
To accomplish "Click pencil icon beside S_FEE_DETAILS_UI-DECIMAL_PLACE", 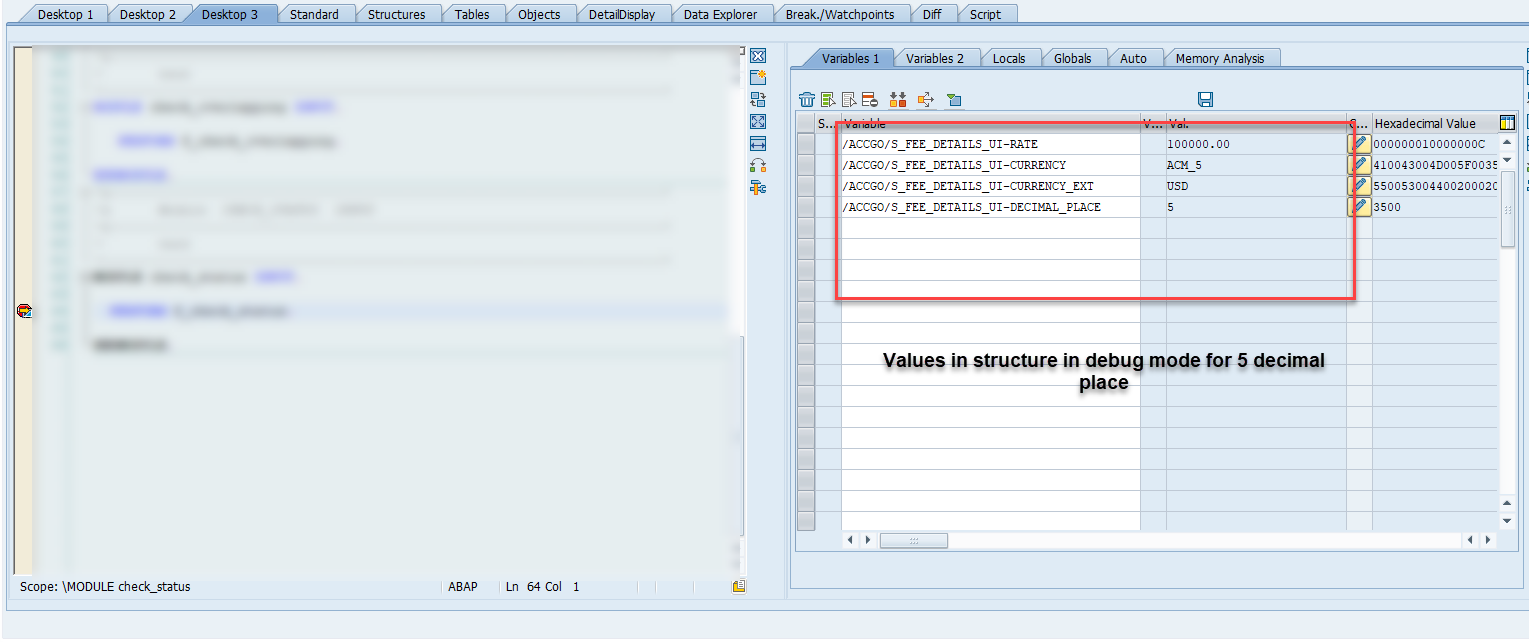I will pos(1360,206).
